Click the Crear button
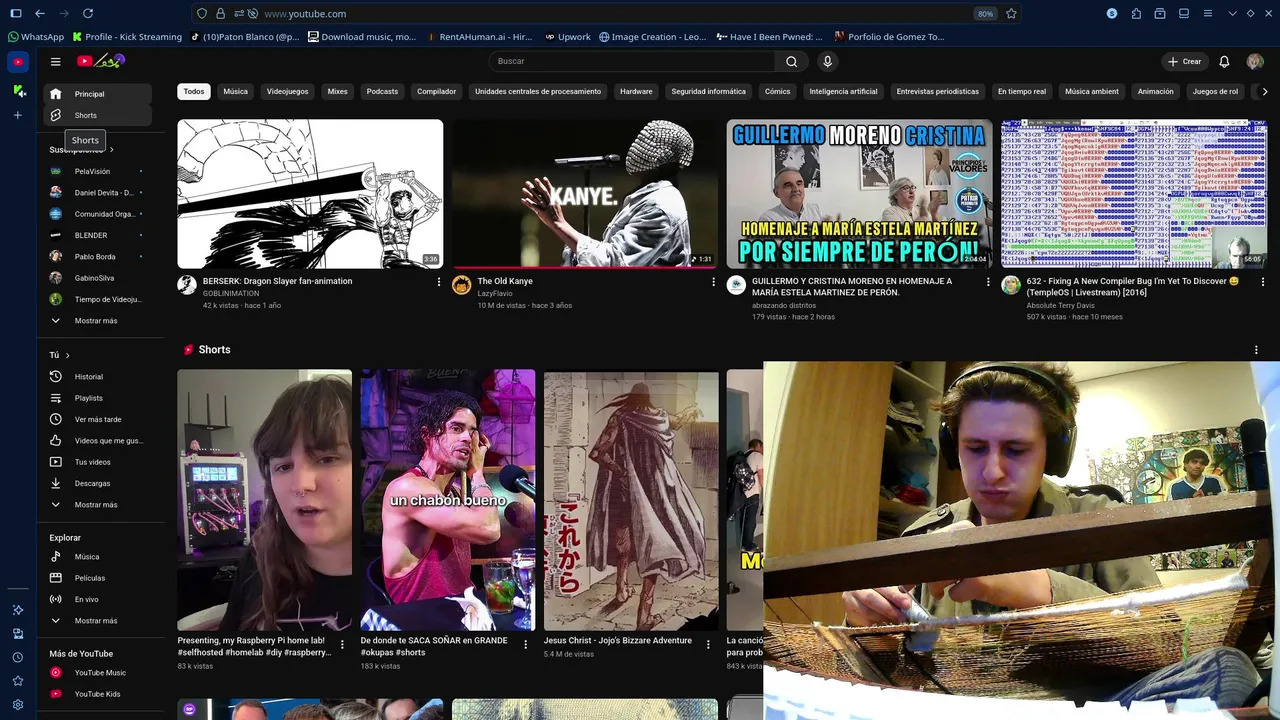This screenshot has height=720, width=1280. (1184, 62)
